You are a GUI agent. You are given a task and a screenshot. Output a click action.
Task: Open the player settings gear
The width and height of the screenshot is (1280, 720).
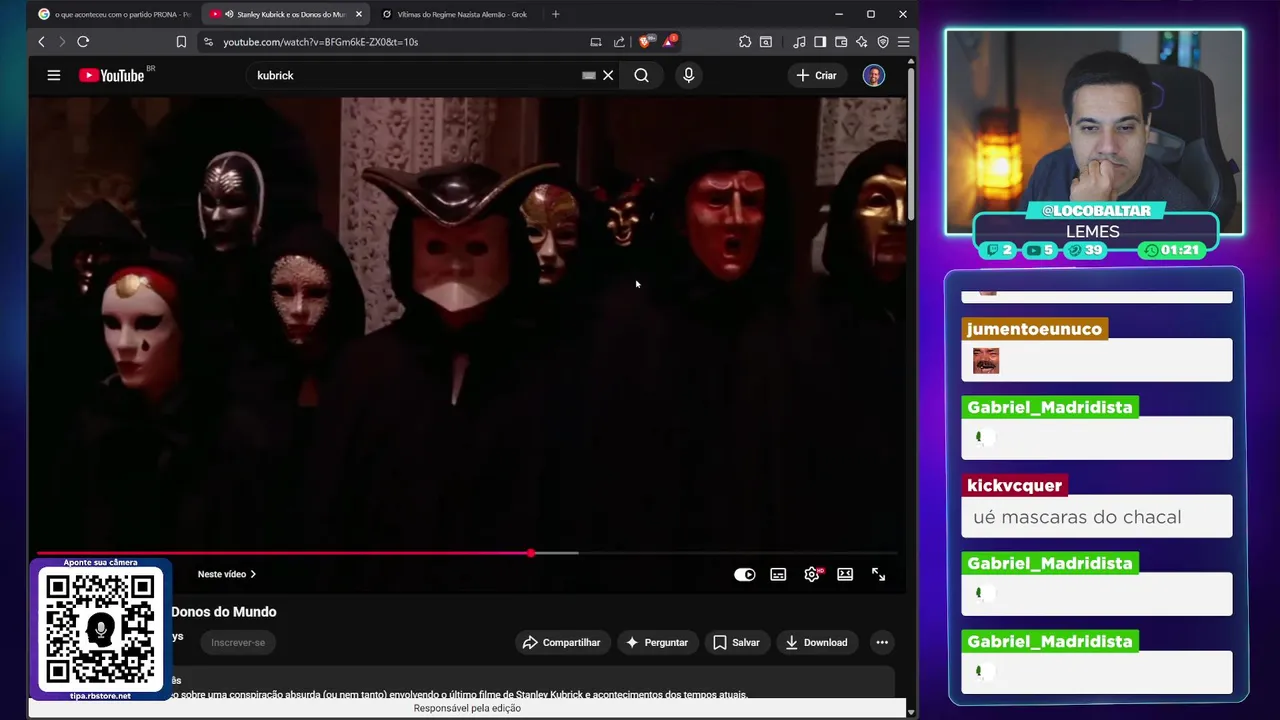pyautogui.click(x=812, y=574)
